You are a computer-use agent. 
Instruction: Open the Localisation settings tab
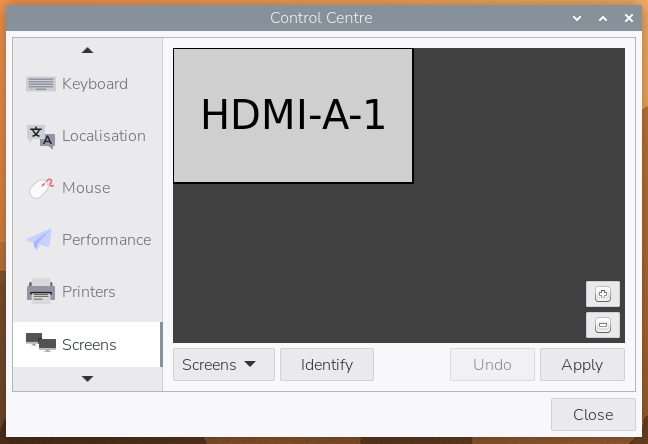(103, 136)
